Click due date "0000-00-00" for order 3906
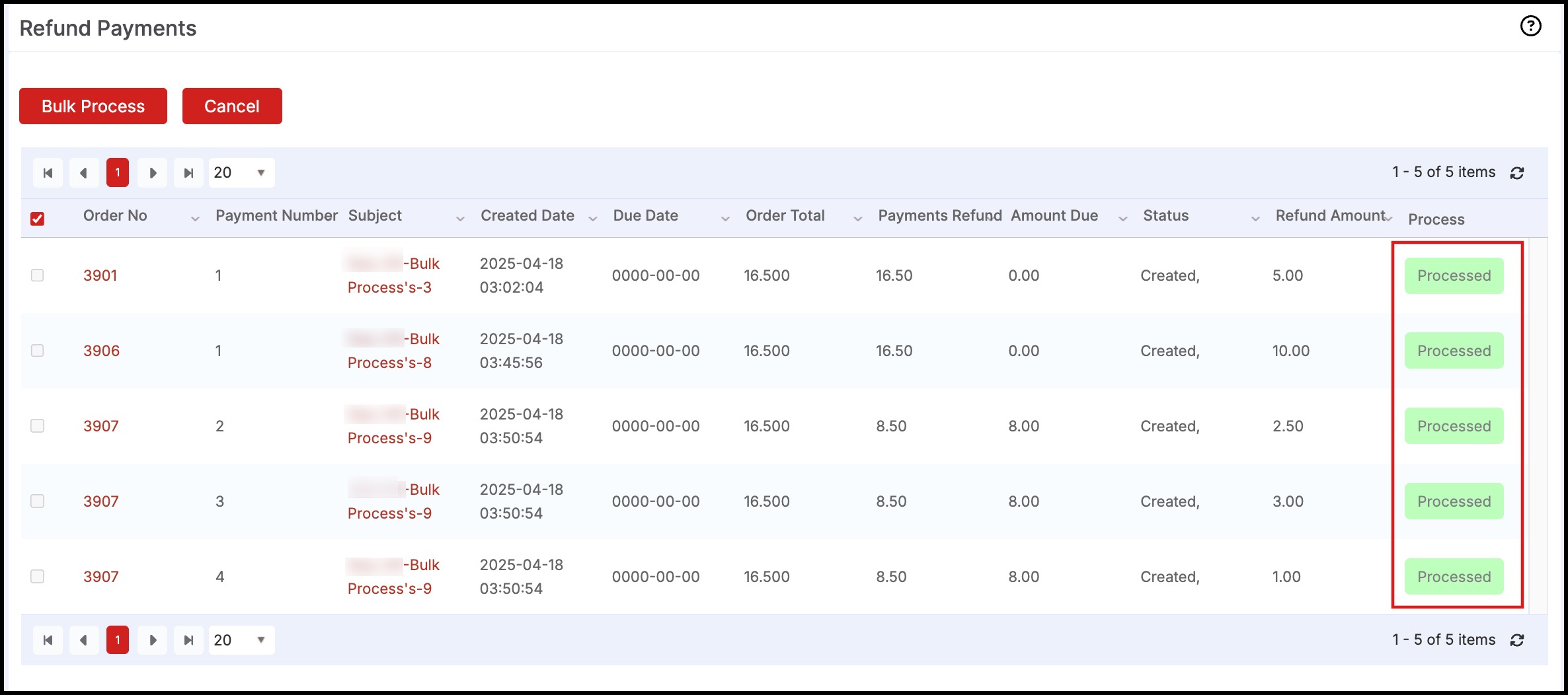This screenshot has height=695, width=1568. [x=656, y=351]
